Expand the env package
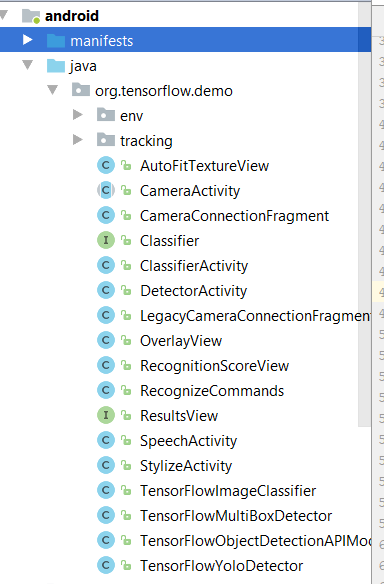384x584 pixels. (x=77, y=115)
